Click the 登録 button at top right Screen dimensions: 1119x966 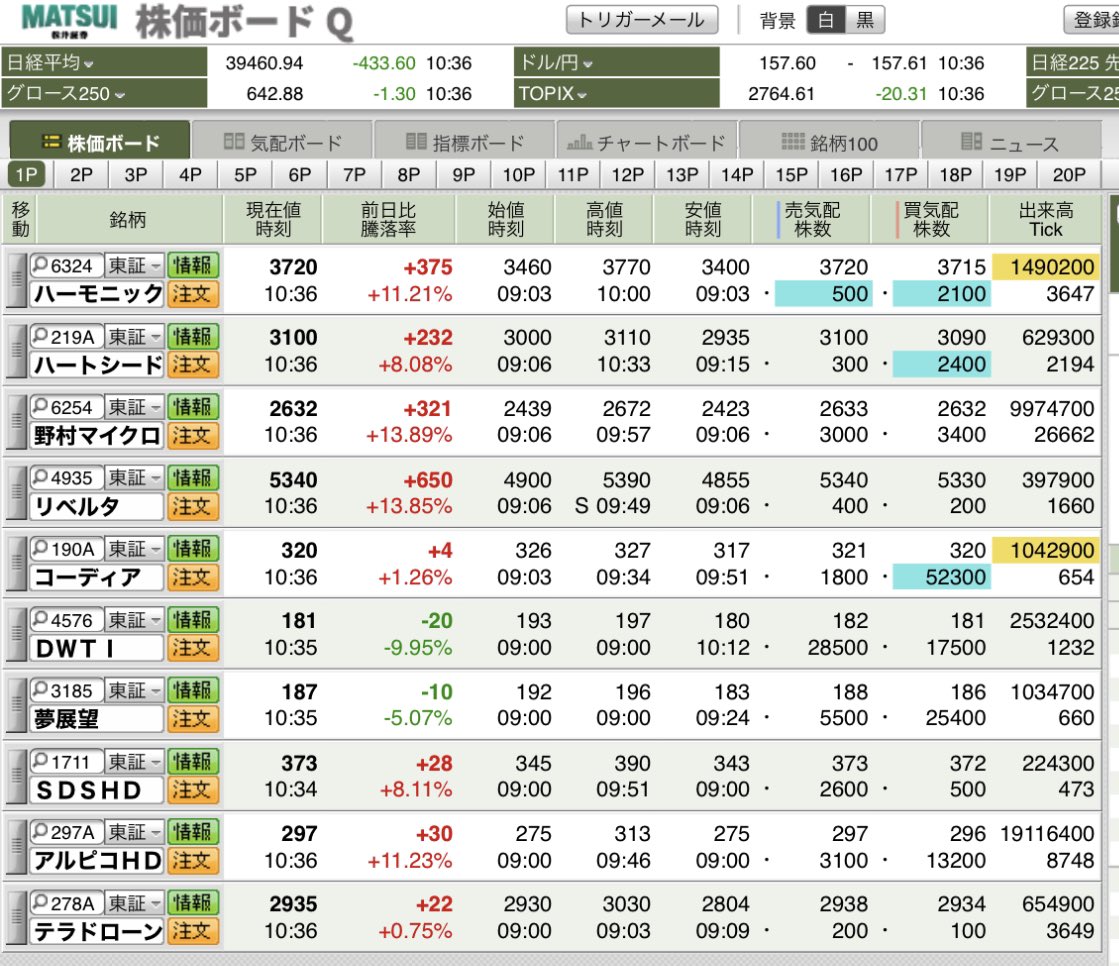click(x=1092, y=20)
